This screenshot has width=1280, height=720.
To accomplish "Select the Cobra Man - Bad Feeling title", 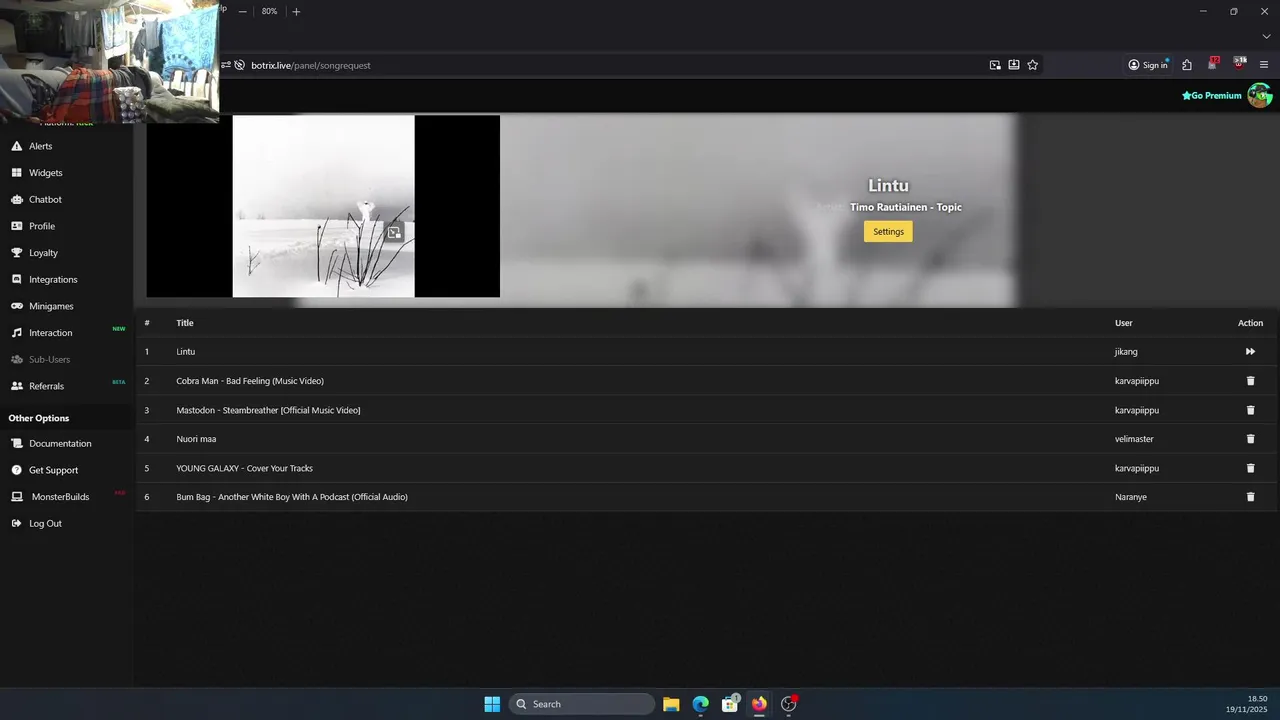I will click(x=250, y=381).
